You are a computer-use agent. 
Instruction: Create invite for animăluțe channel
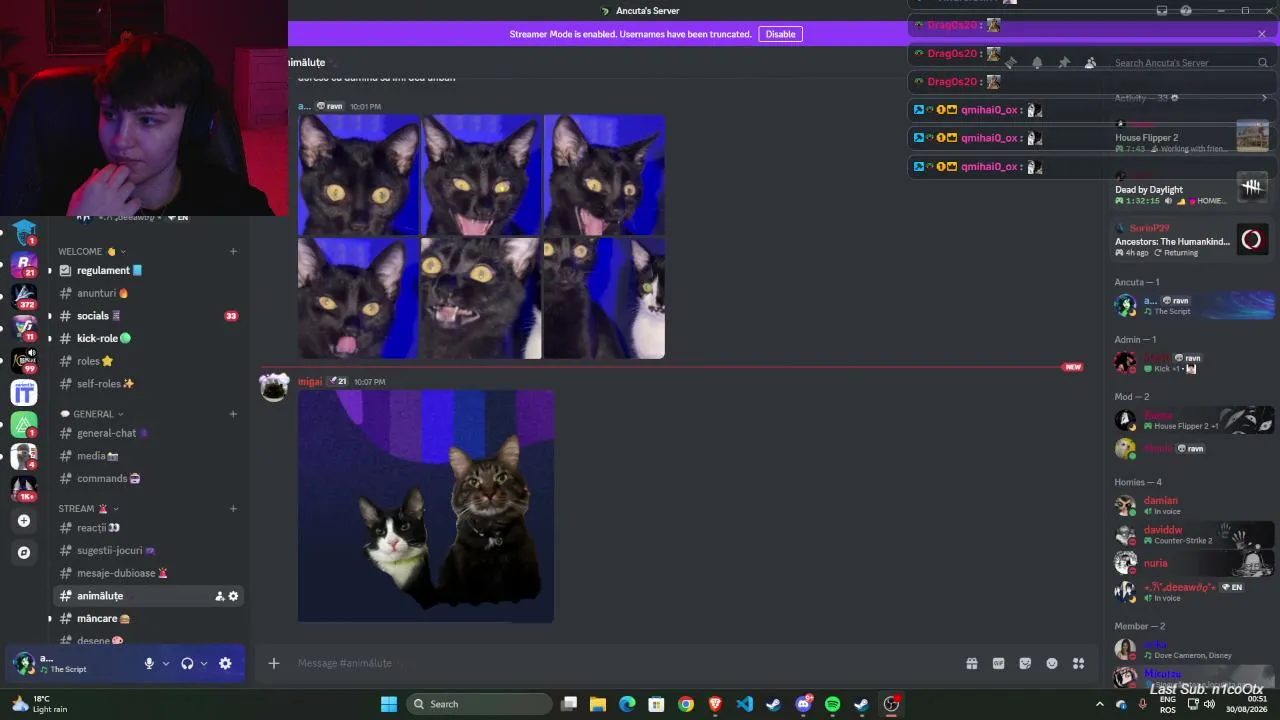(x=219, y=596)
